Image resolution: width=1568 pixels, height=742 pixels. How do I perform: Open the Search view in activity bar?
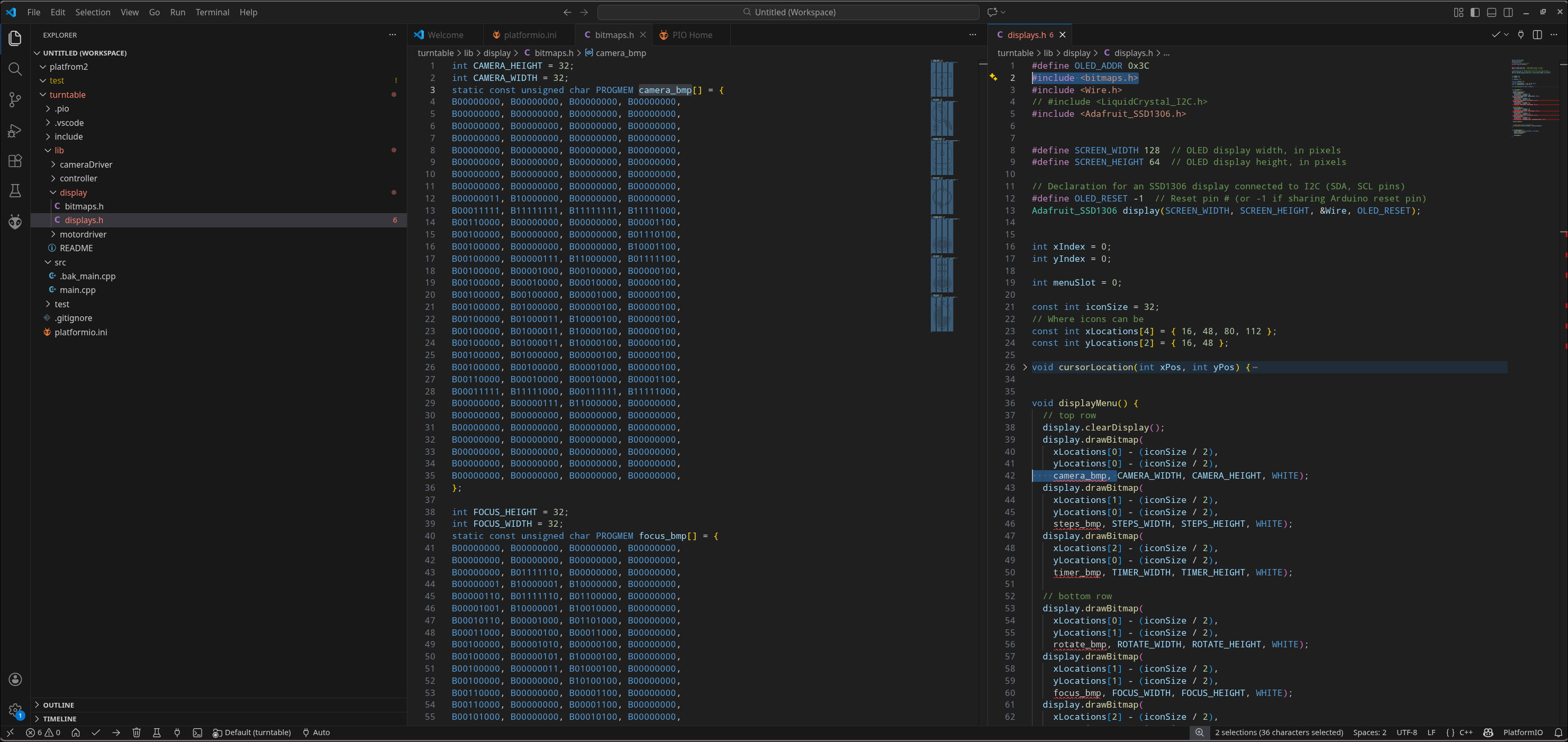[15, 69]
